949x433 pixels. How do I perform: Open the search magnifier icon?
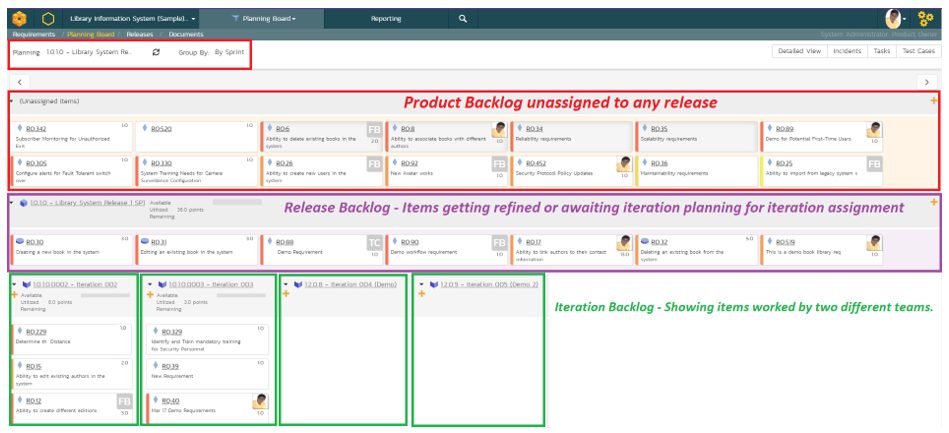462,18
